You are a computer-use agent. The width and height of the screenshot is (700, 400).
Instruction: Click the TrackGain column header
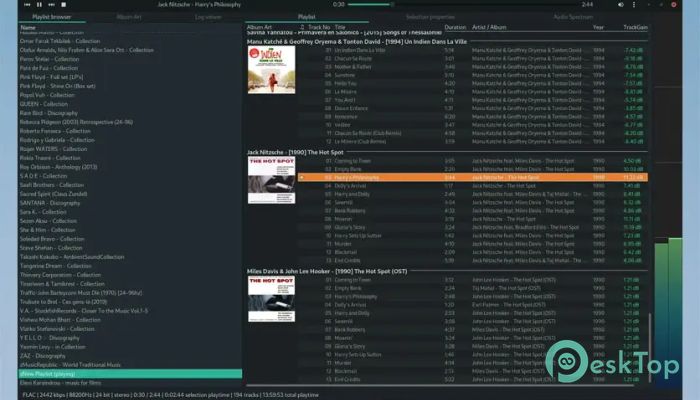(635, 27)
